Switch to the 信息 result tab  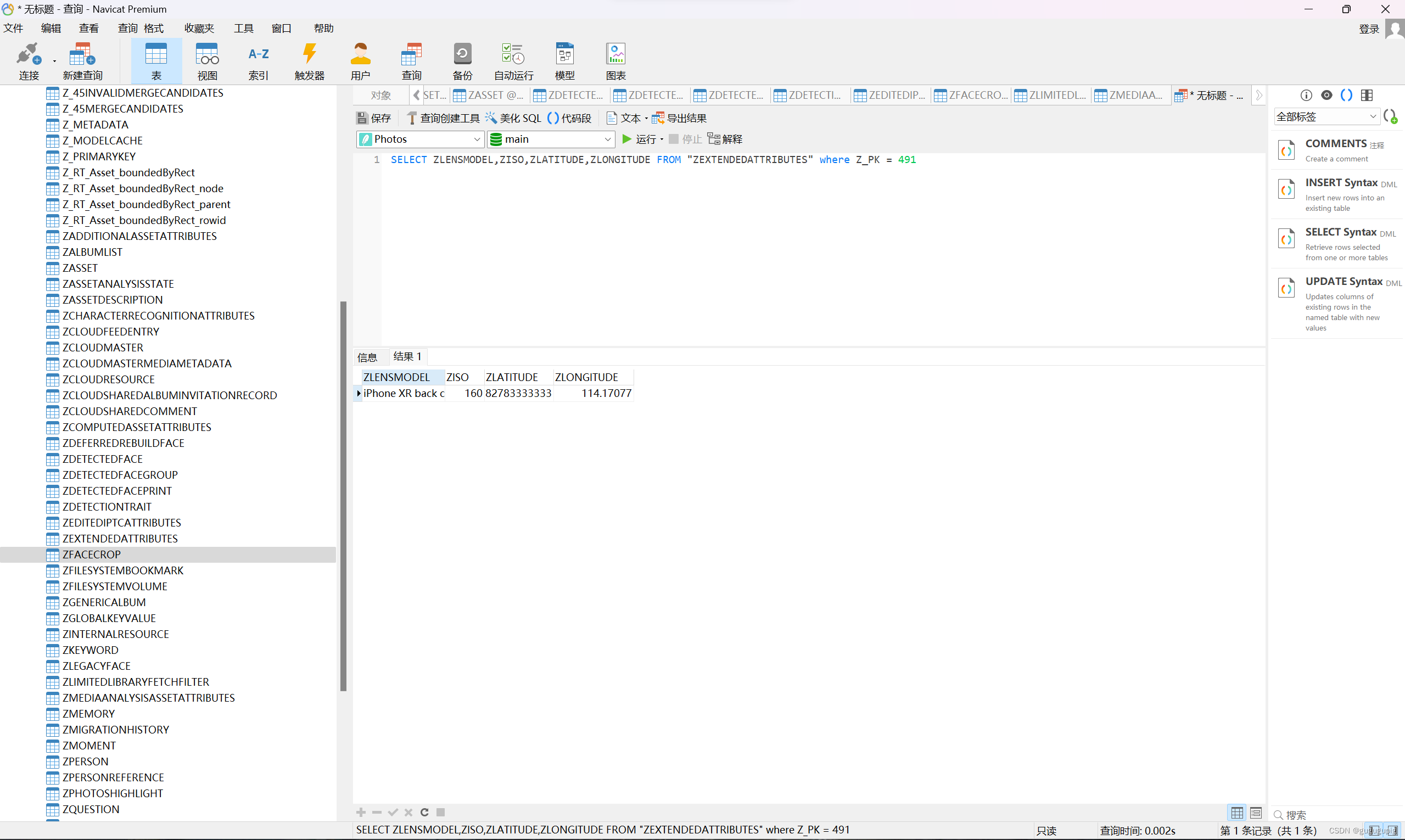(x=367, y=357)
